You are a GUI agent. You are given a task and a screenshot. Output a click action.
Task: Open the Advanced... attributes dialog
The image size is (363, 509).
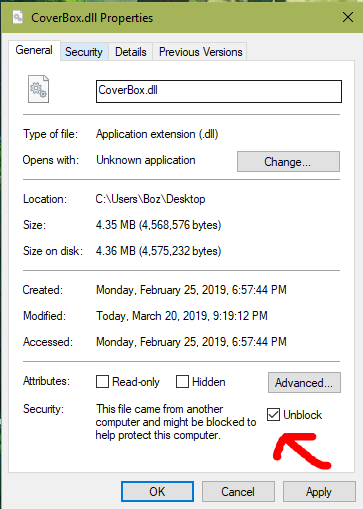(x=304, y=382)
